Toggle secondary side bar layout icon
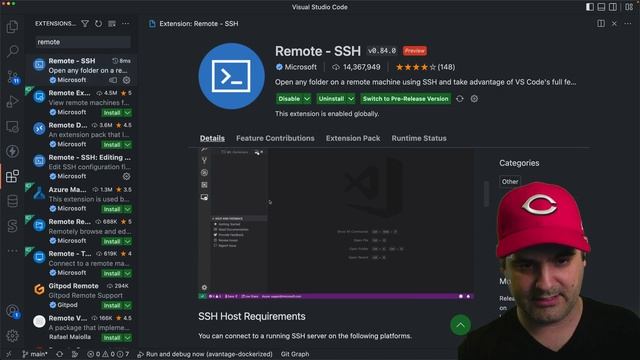This screenshot has width=640, height=360. pyautogui.click(x=613, y=7)
